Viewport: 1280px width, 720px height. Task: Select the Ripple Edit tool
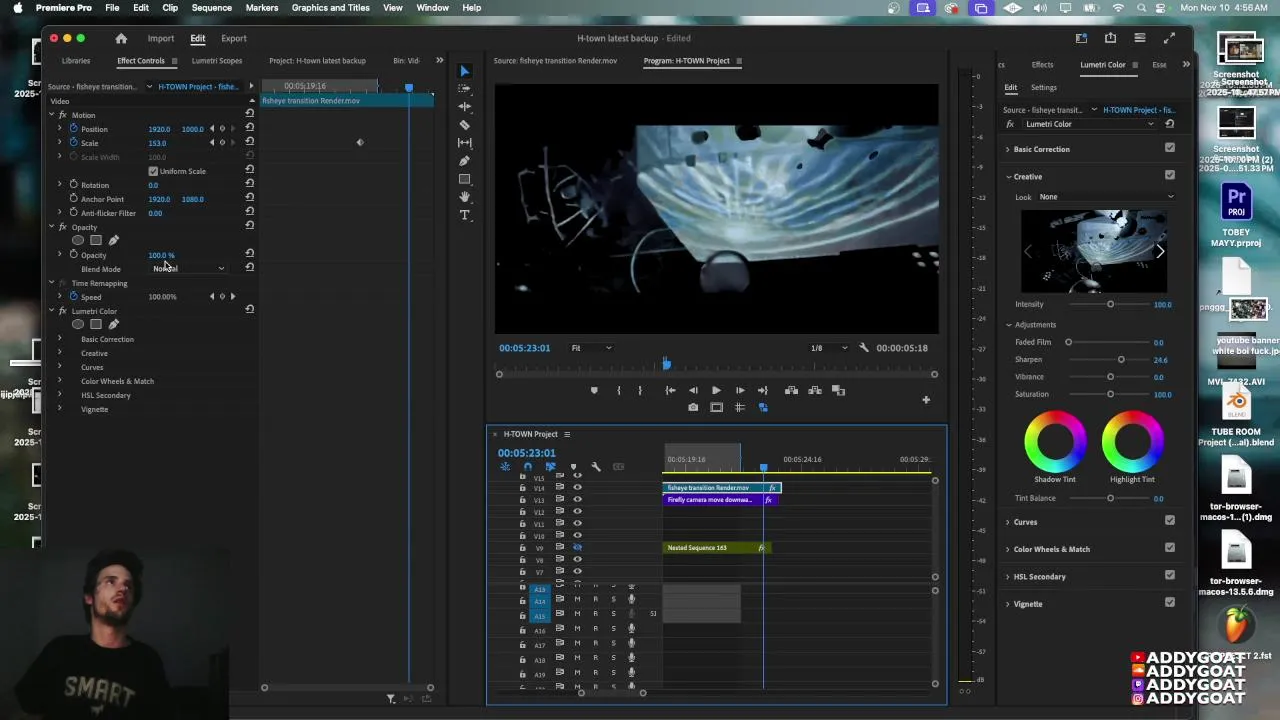[464, 107]
